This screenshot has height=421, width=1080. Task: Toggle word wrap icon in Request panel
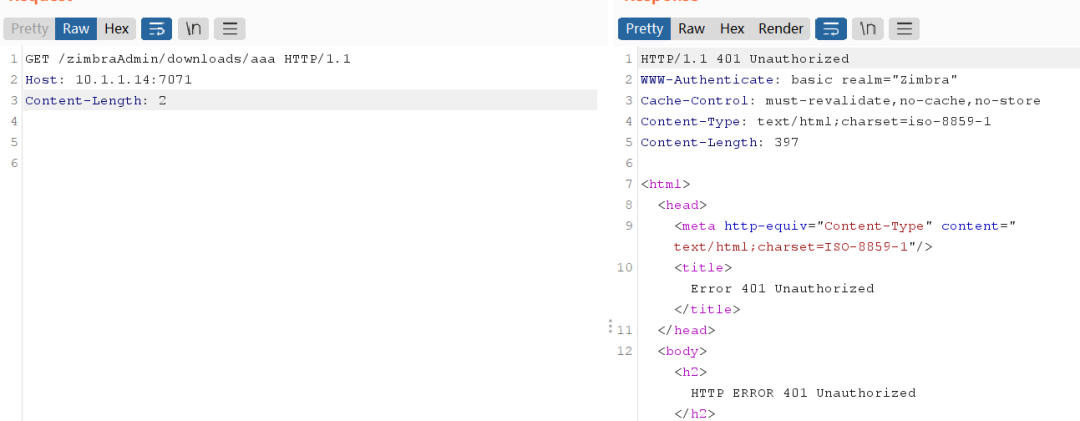pos(156,29)
